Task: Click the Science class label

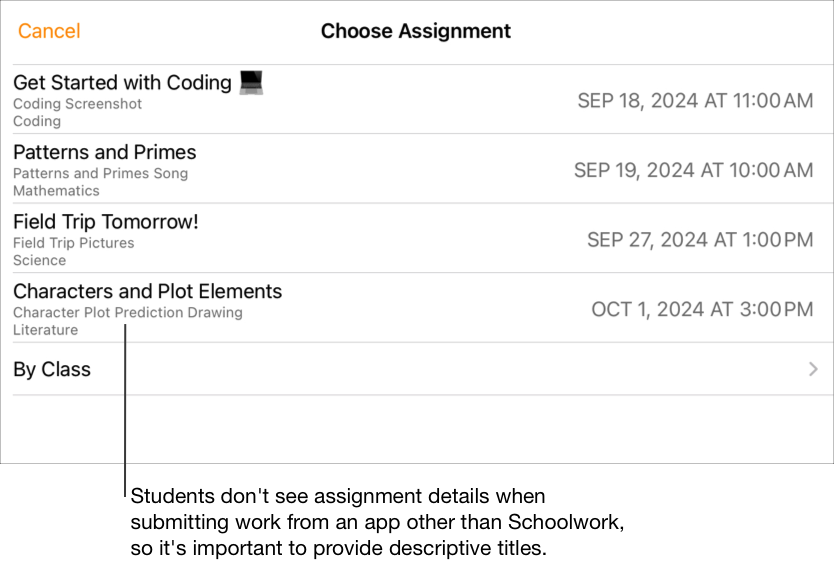Action: pyautogui.click(x=40, y=260)
